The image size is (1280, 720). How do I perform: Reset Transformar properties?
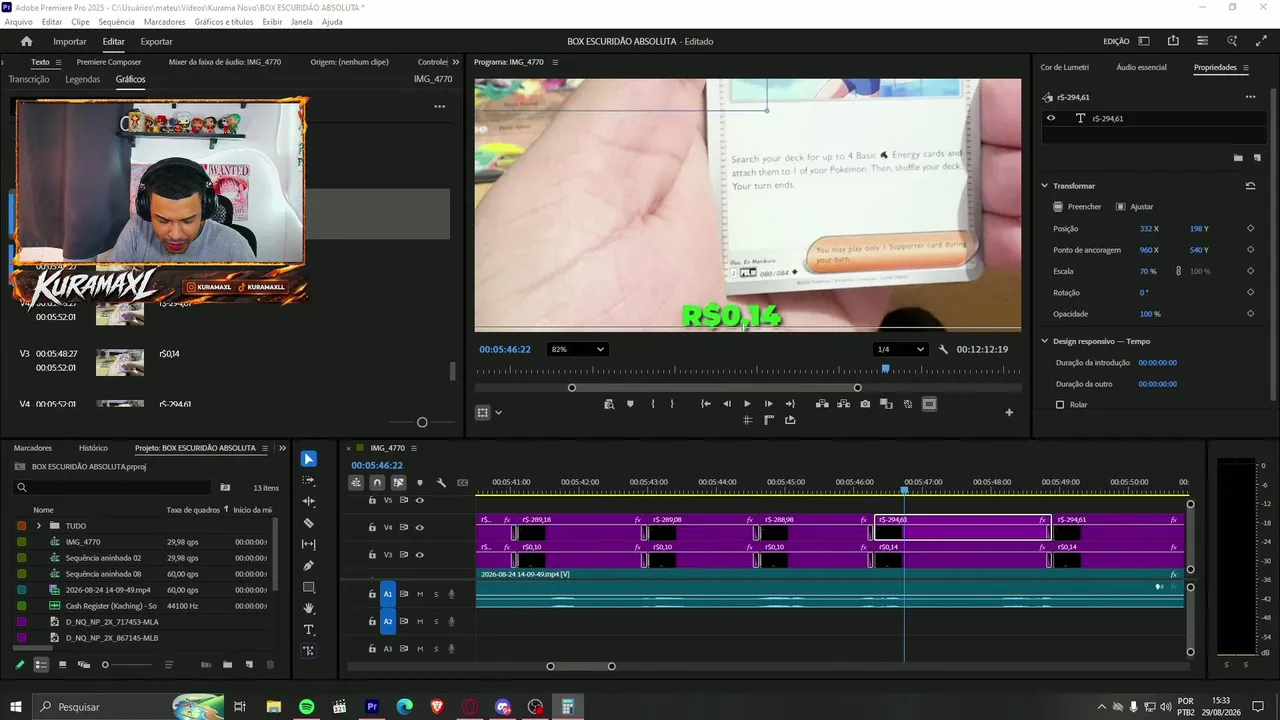pyautogui.click(x=1250, y=186)
